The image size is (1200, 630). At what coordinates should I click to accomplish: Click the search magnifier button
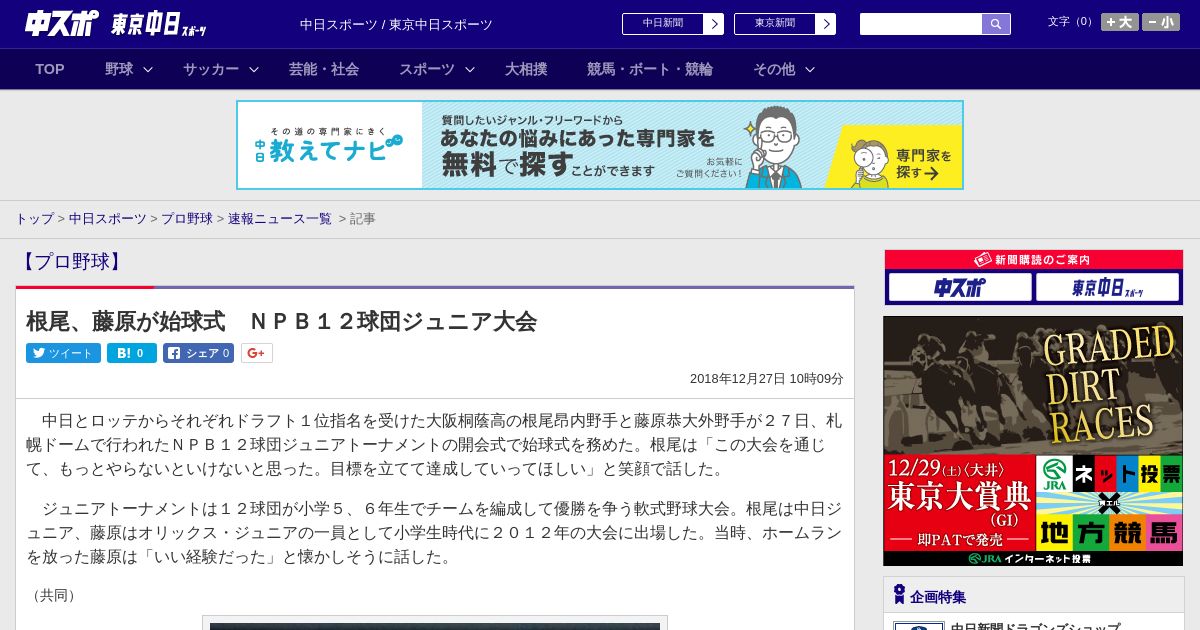pos(996,24)
